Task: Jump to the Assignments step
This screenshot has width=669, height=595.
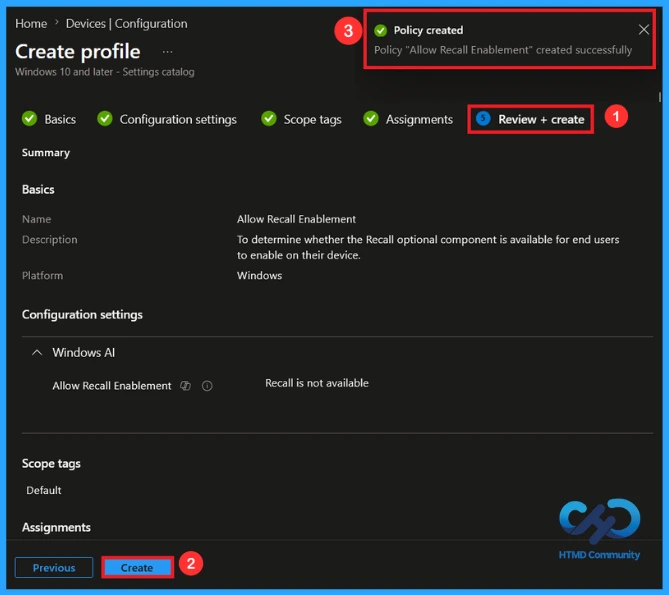Action: tap(408, 119)
